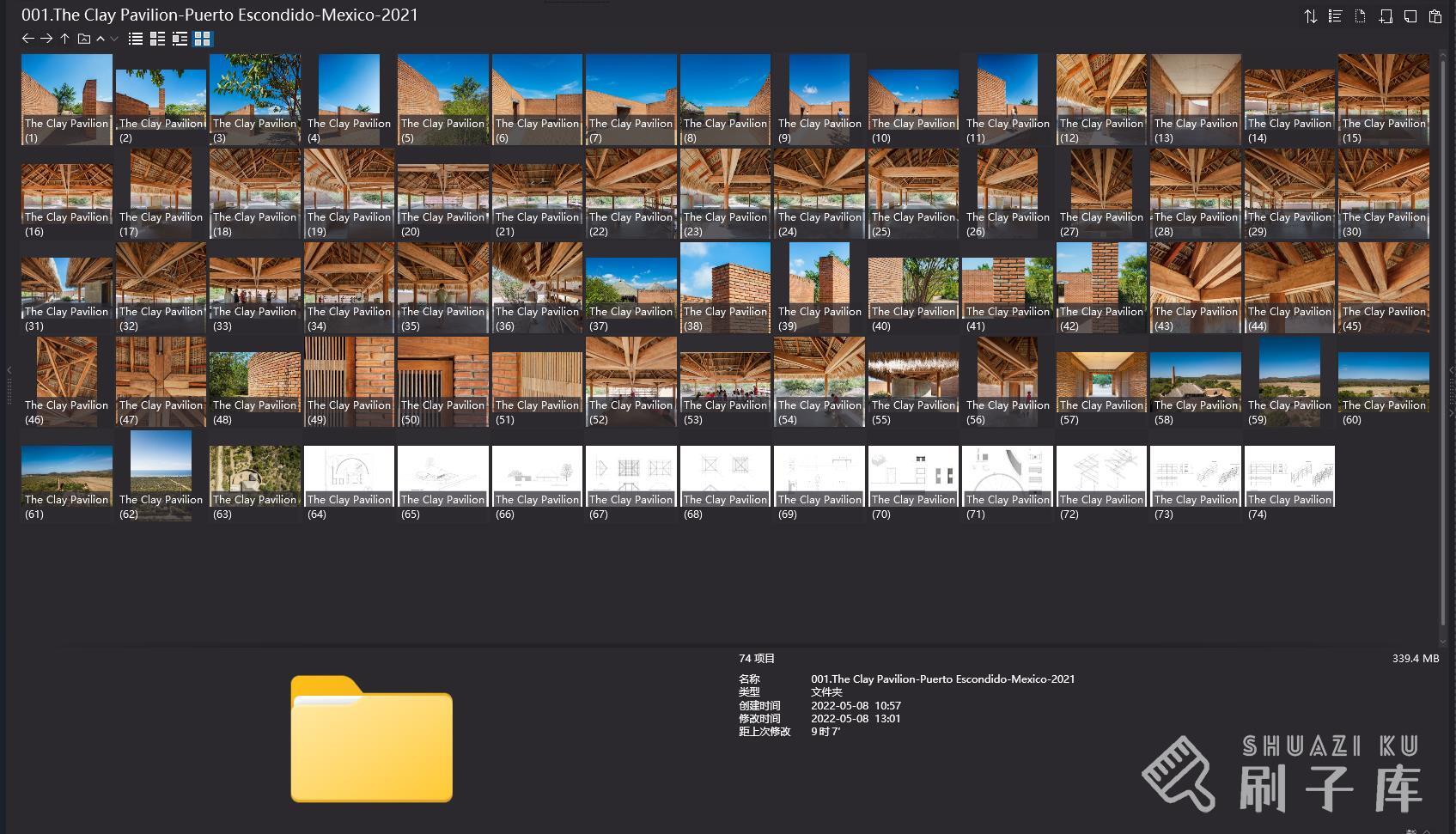
Task: Go back to the previous folder
Action: 27,39
